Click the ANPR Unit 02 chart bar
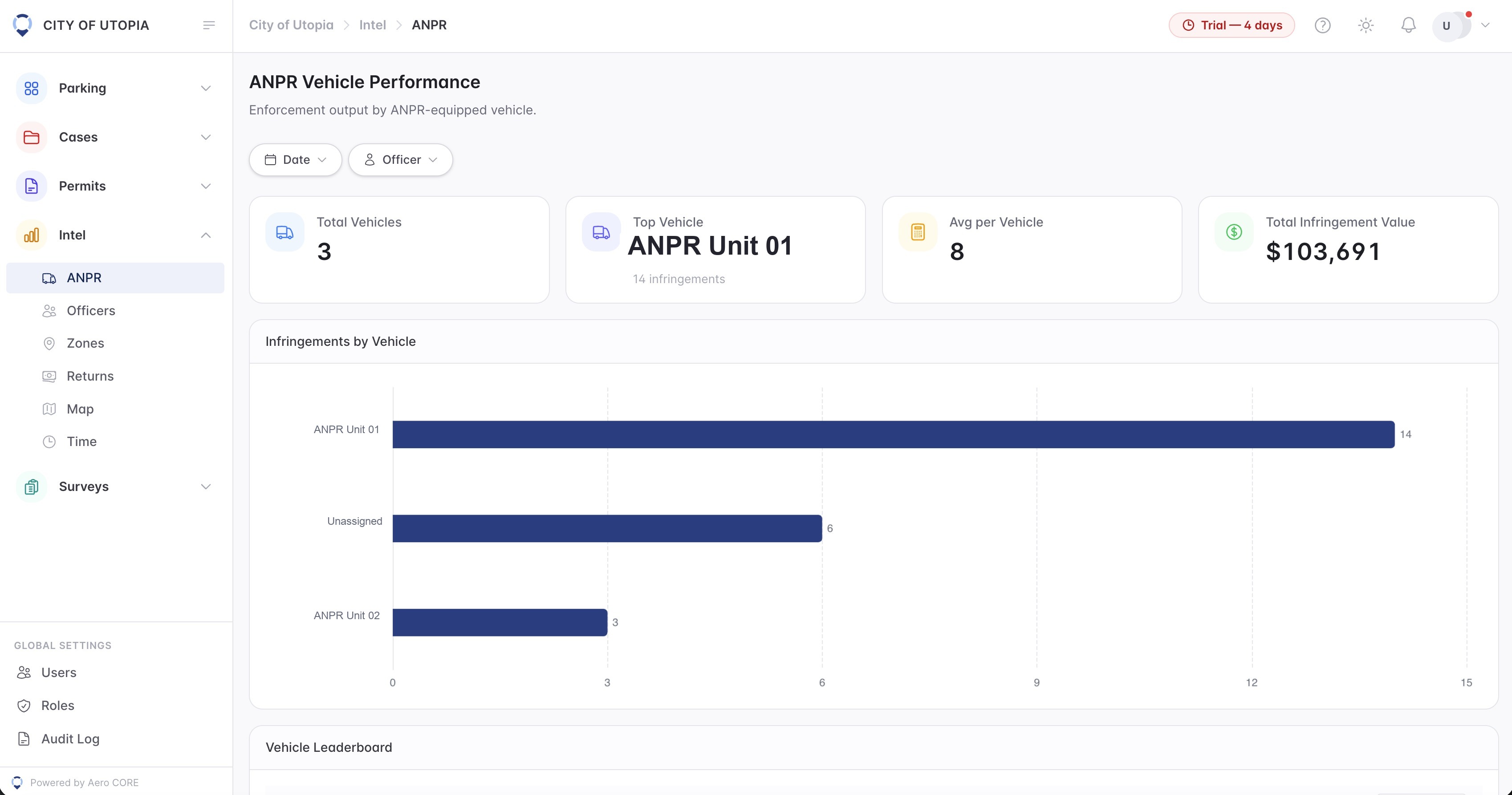The height and width of the screenshot is (795, 1512). [x=500, y=622]
